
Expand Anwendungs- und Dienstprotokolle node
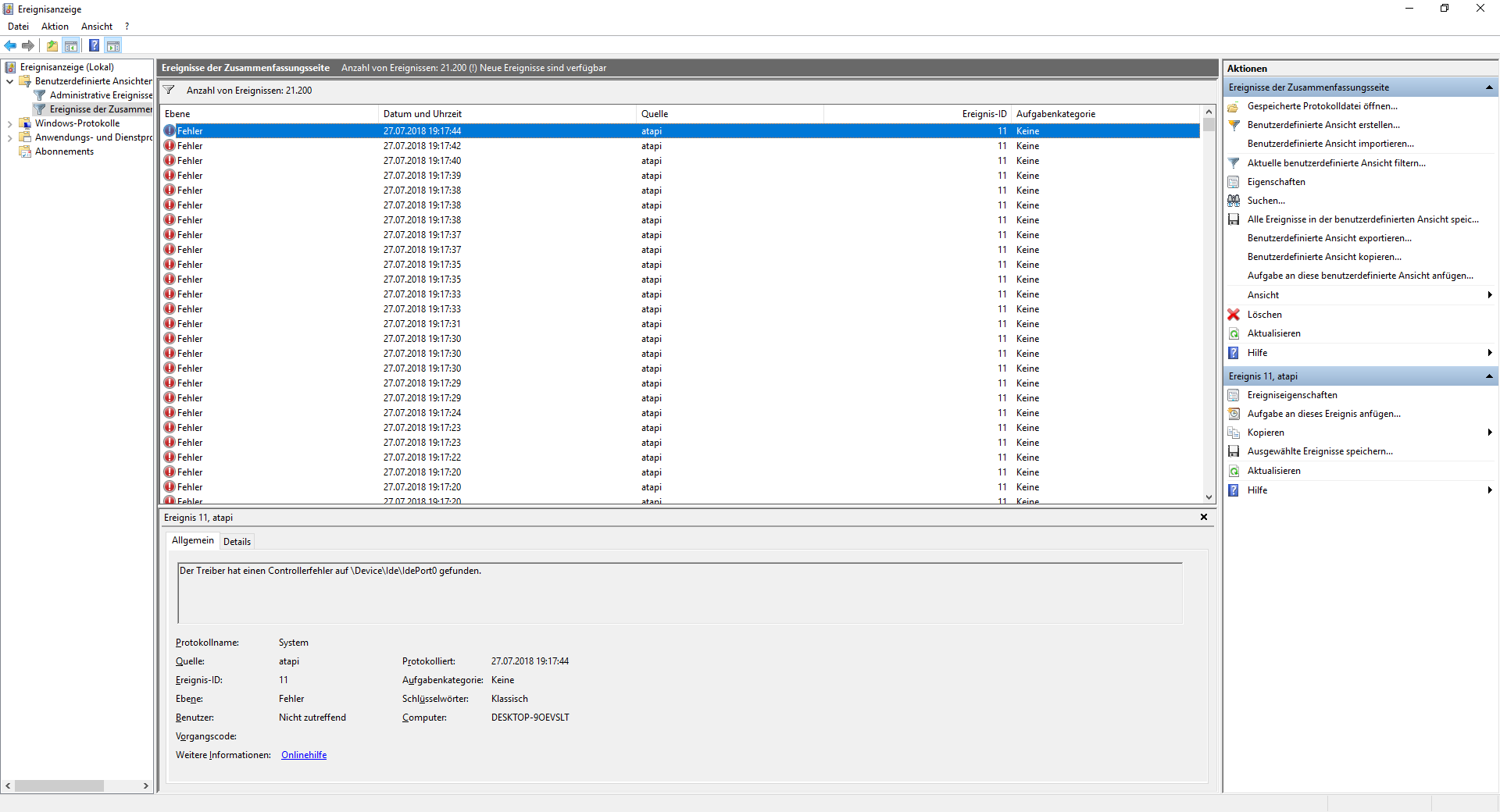9,137
